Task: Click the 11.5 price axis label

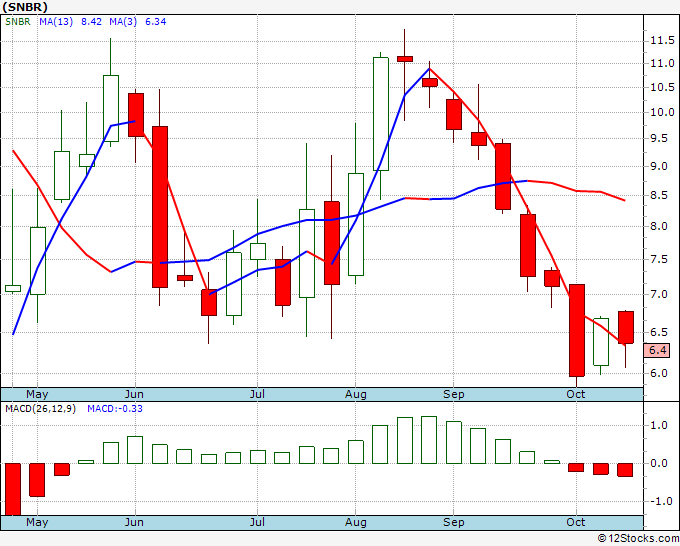Action: [x=662, y=41]
